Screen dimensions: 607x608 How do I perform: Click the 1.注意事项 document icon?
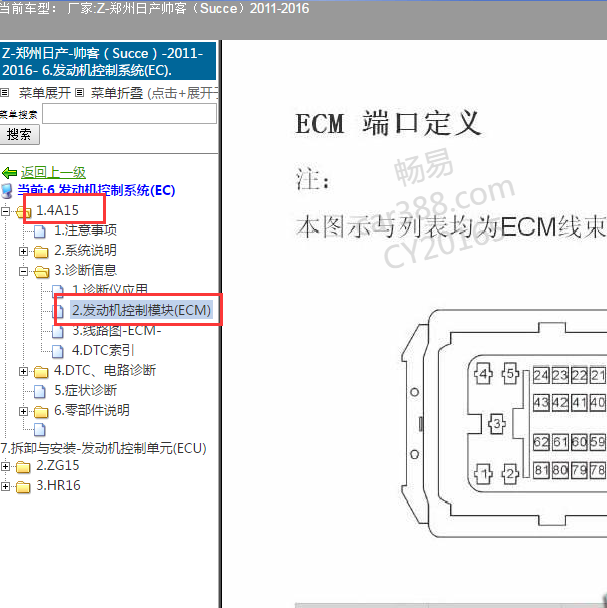[39, 231]
